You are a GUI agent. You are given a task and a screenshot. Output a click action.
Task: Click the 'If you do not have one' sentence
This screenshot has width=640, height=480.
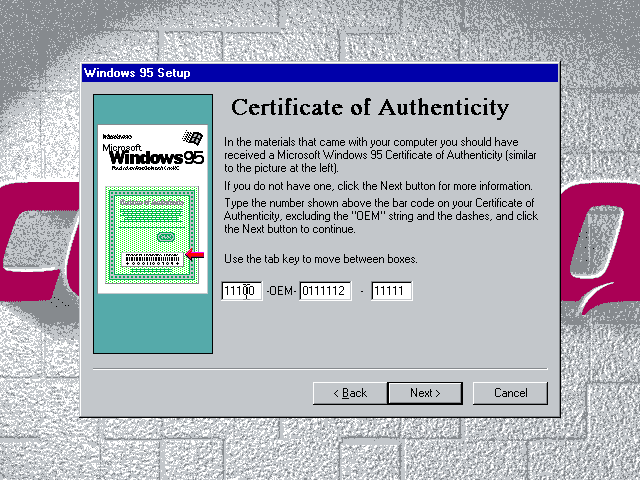coord(378,186)
